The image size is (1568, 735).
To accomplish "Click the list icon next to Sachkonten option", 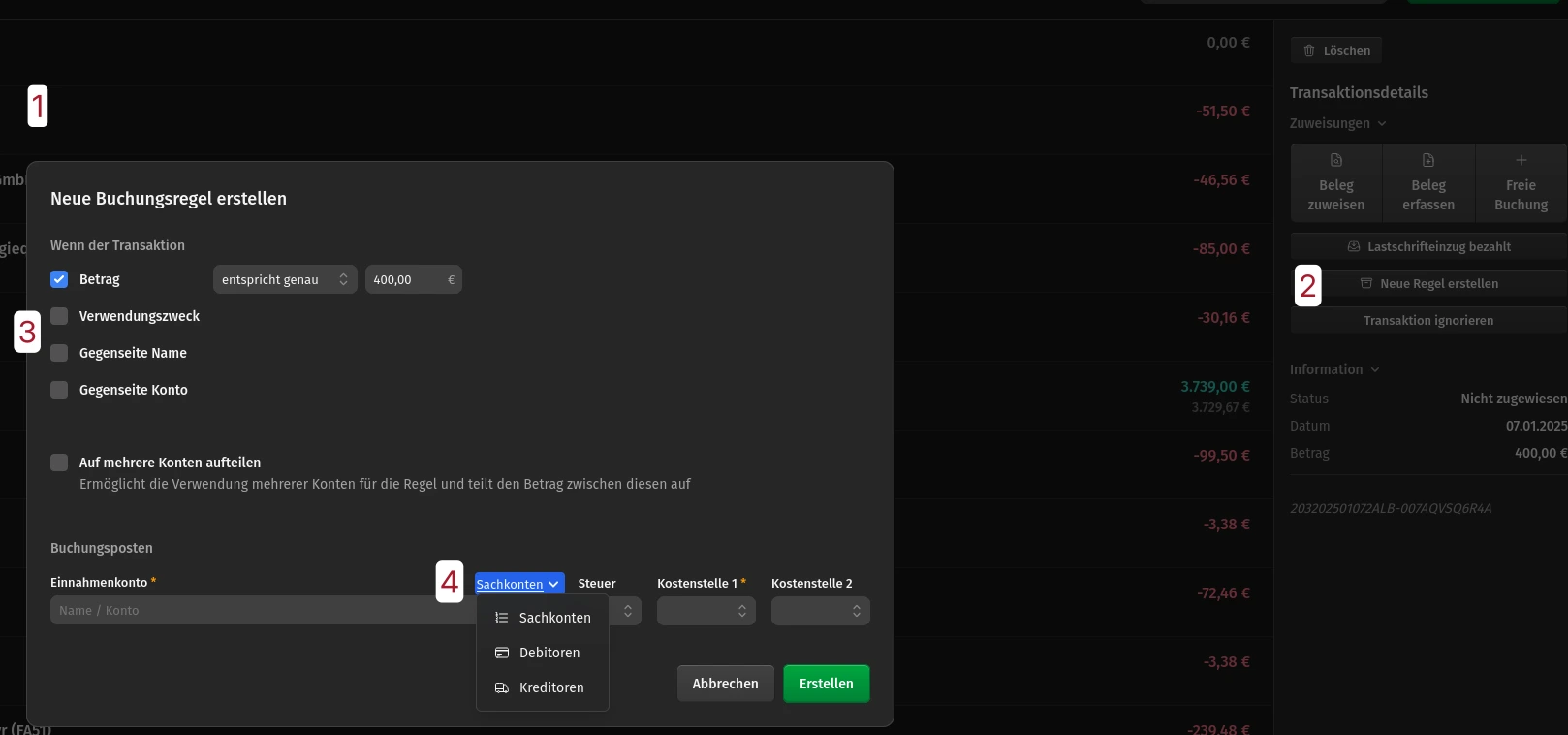I will click(502, 618).
